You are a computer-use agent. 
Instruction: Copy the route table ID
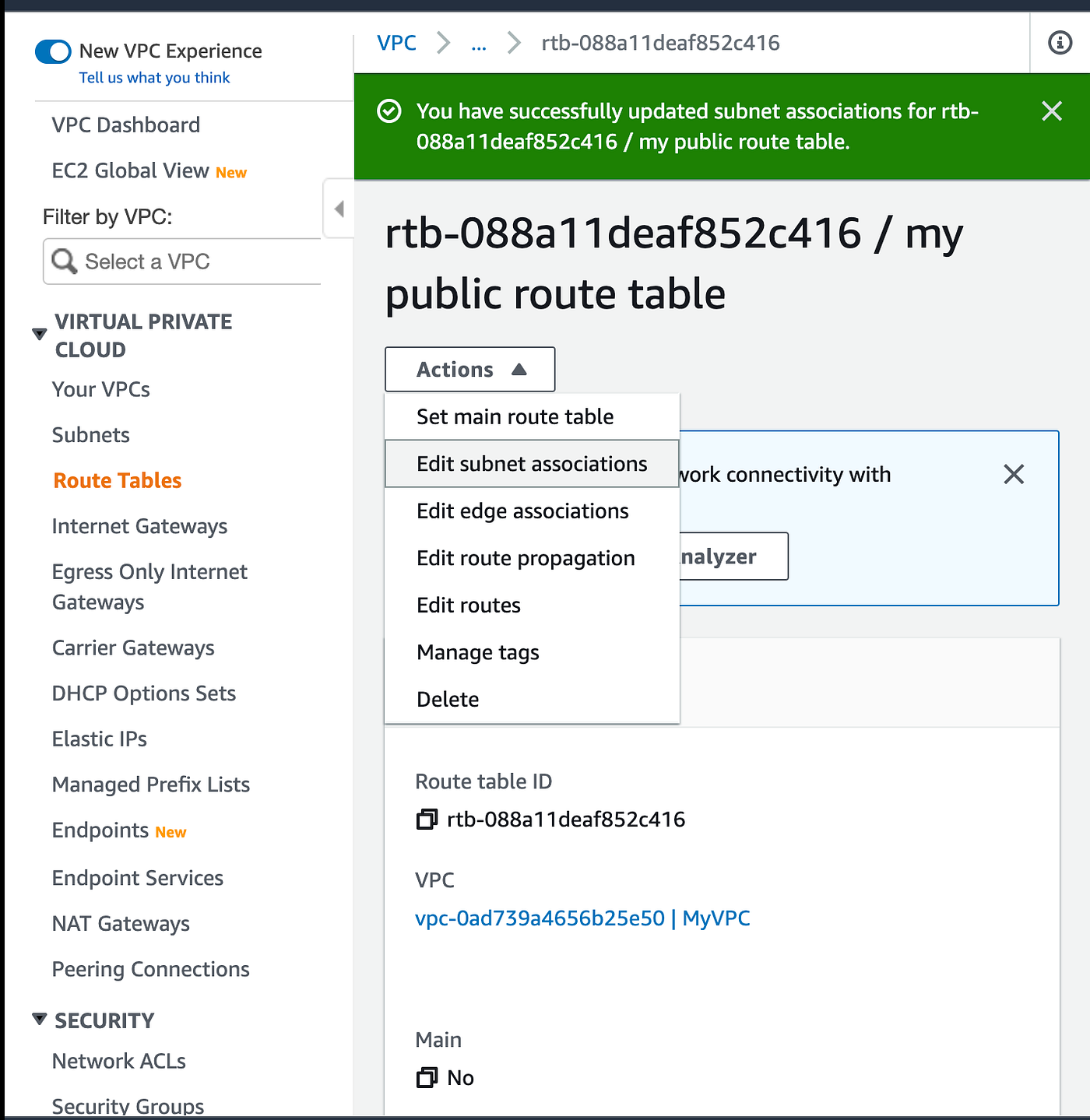426,820
